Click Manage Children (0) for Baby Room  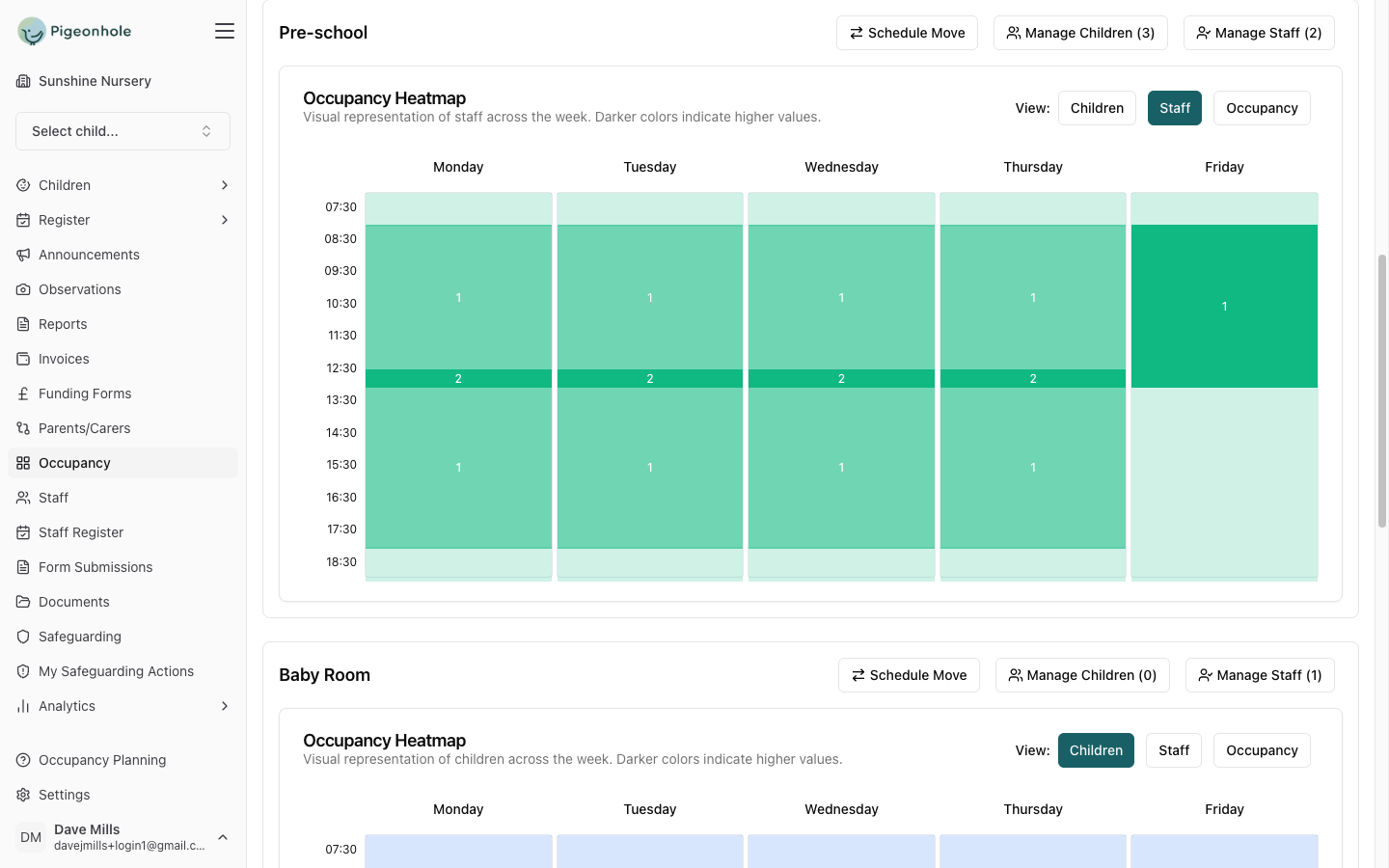pos(1082,675)
